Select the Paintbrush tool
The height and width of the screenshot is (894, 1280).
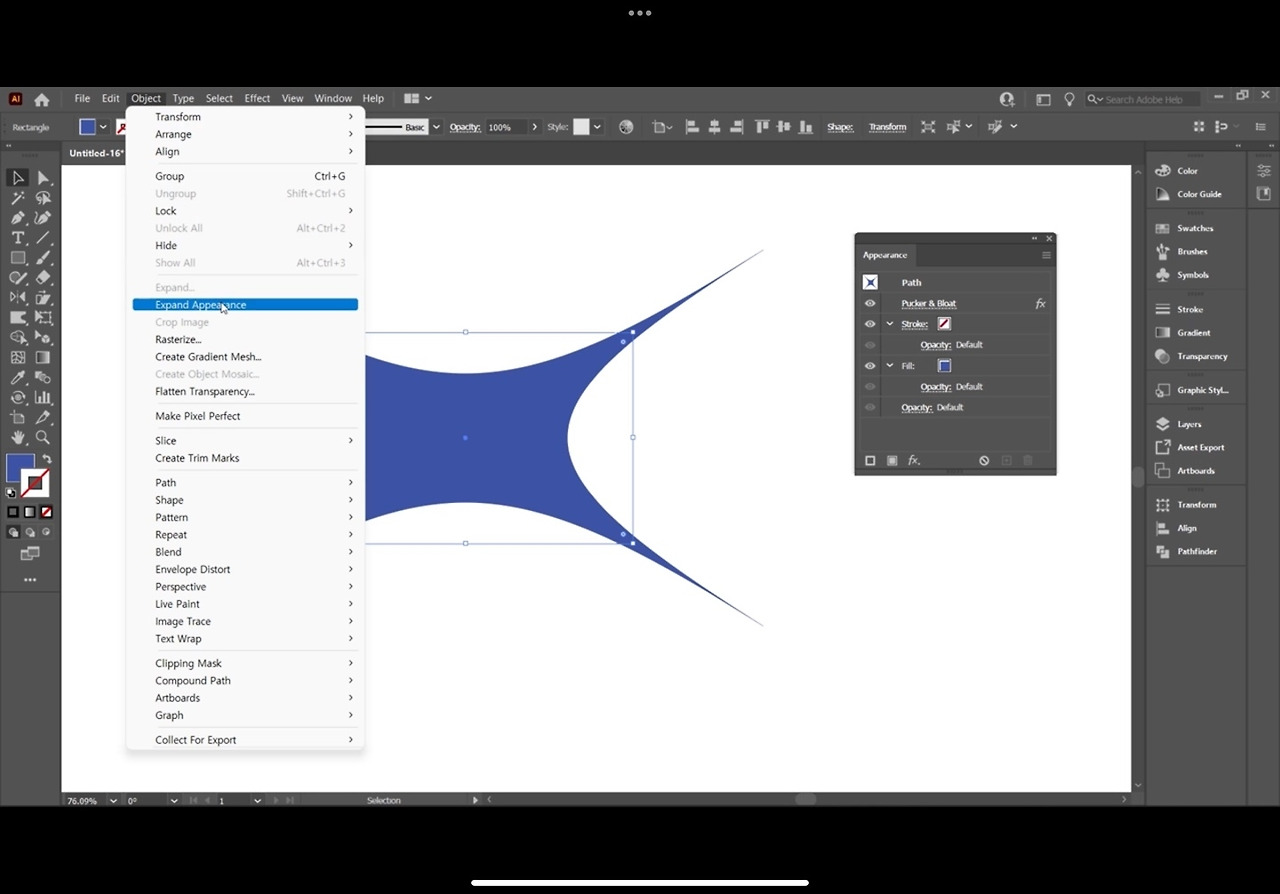43,258
